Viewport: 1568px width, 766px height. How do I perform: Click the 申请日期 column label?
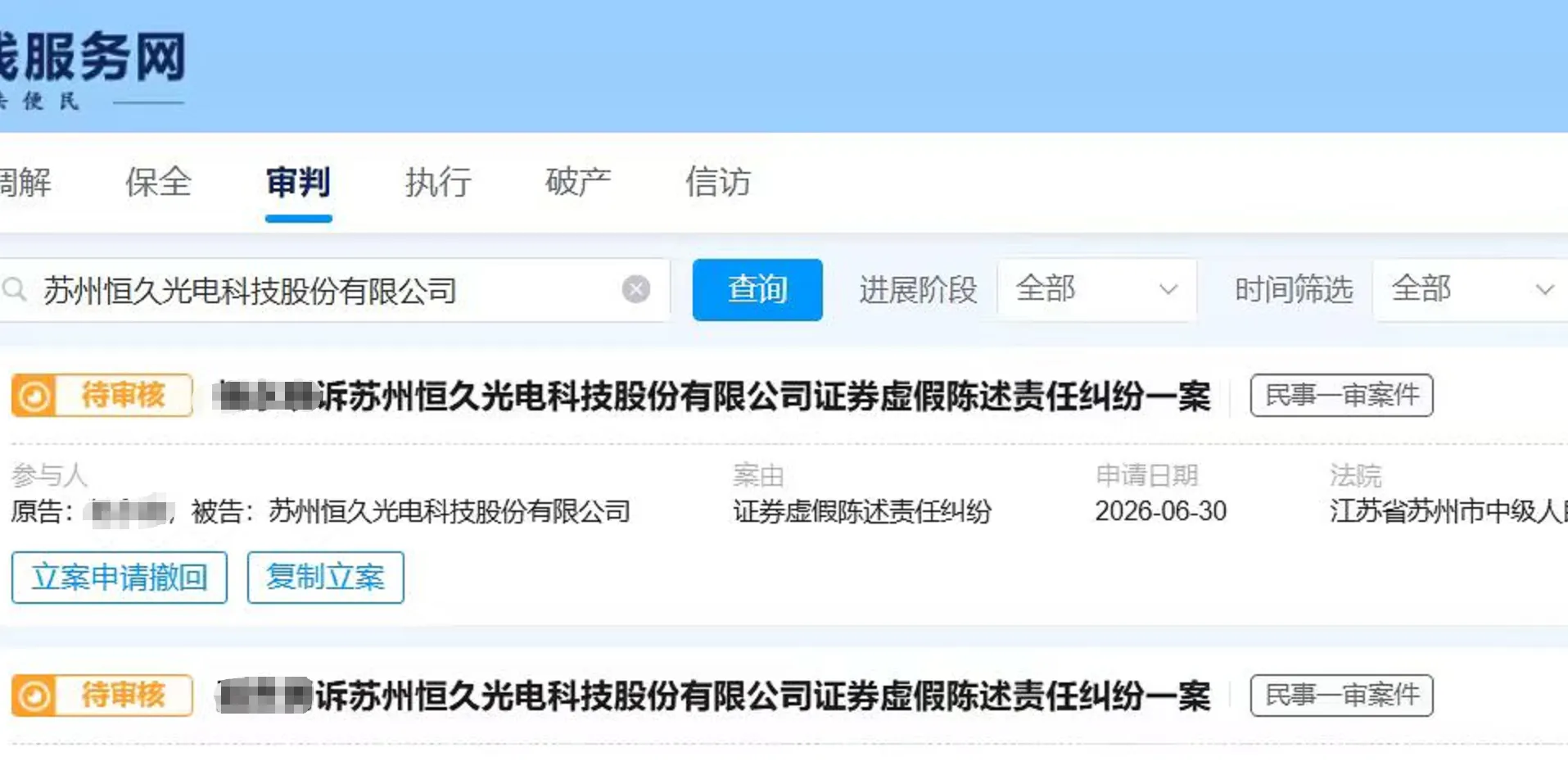click(x=1147, y=475)
